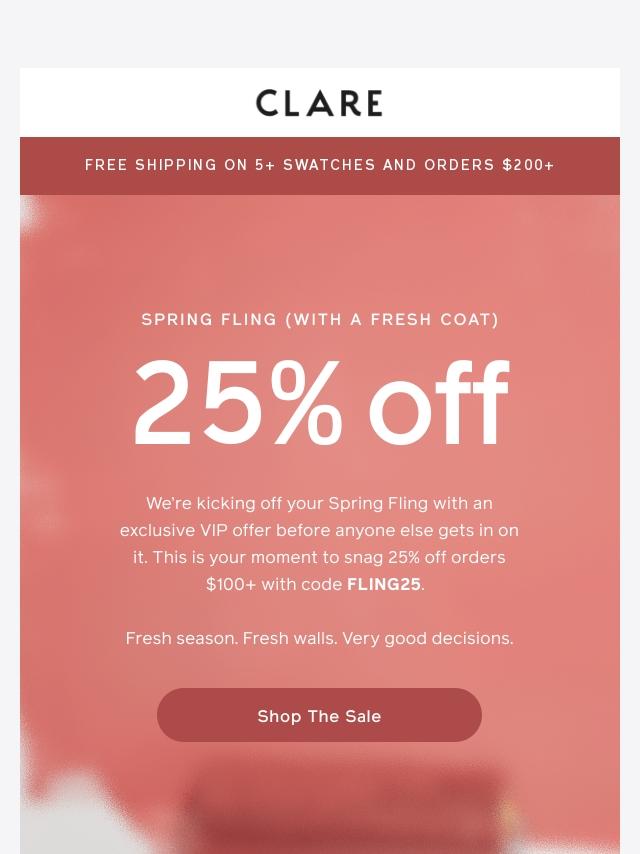The image size is (640, 854).
Task: Click the "$100+" order minimum text
Action: click(x=231, y=584)
